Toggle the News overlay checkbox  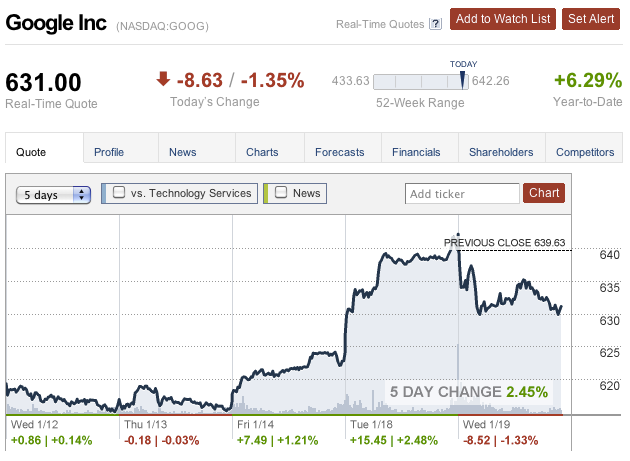[282, 193]
